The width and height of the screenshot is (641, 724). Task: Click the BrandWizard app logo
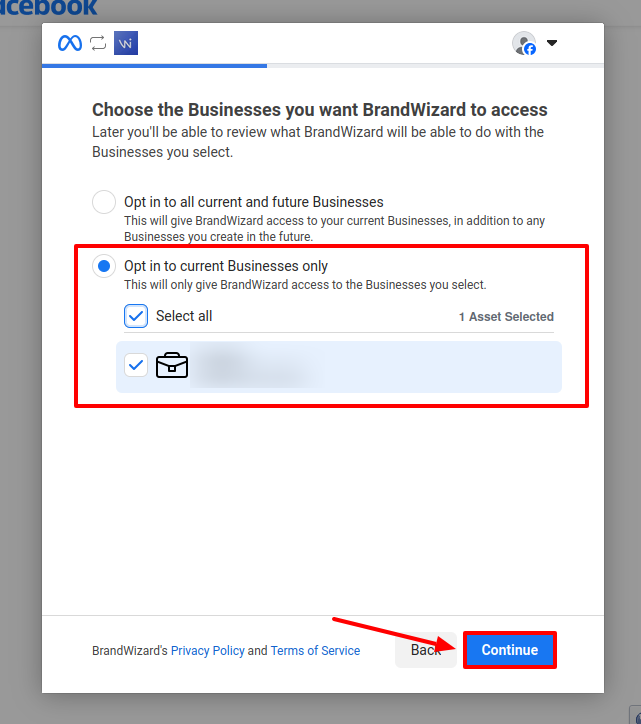(x=126, y=43)
